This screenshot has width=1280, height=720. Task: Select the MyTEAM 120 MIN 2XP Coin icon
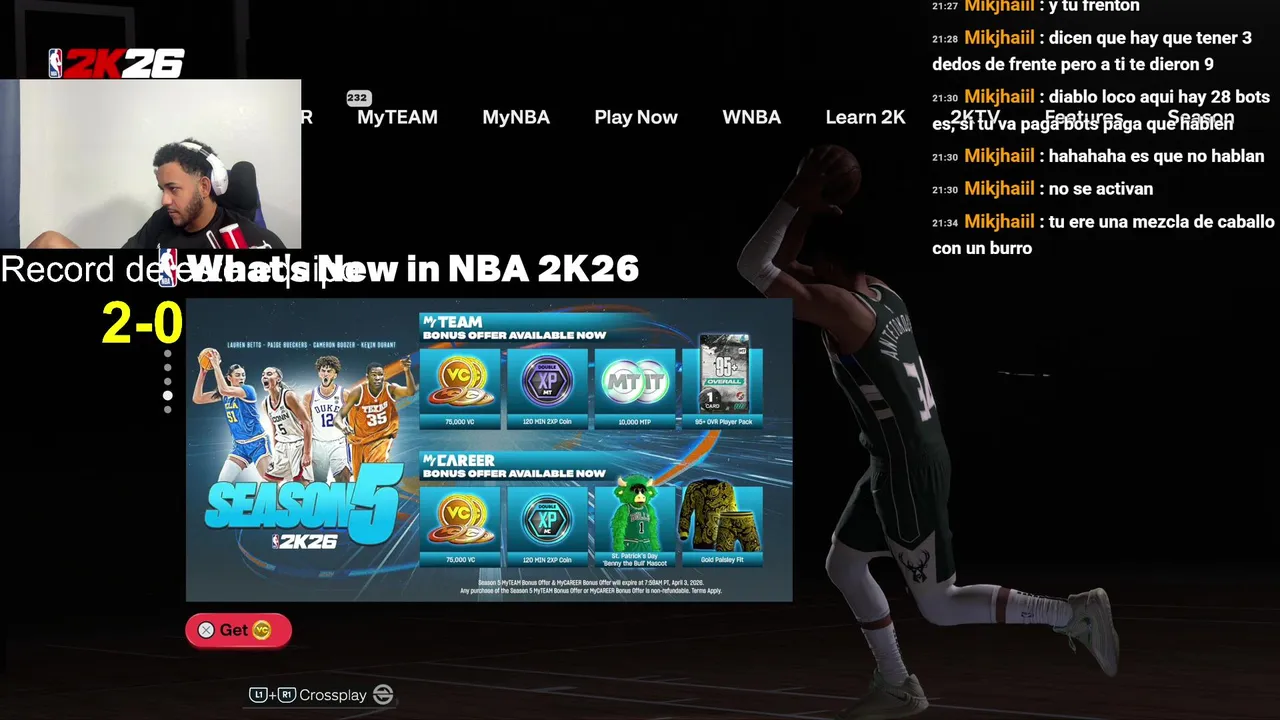547,381
